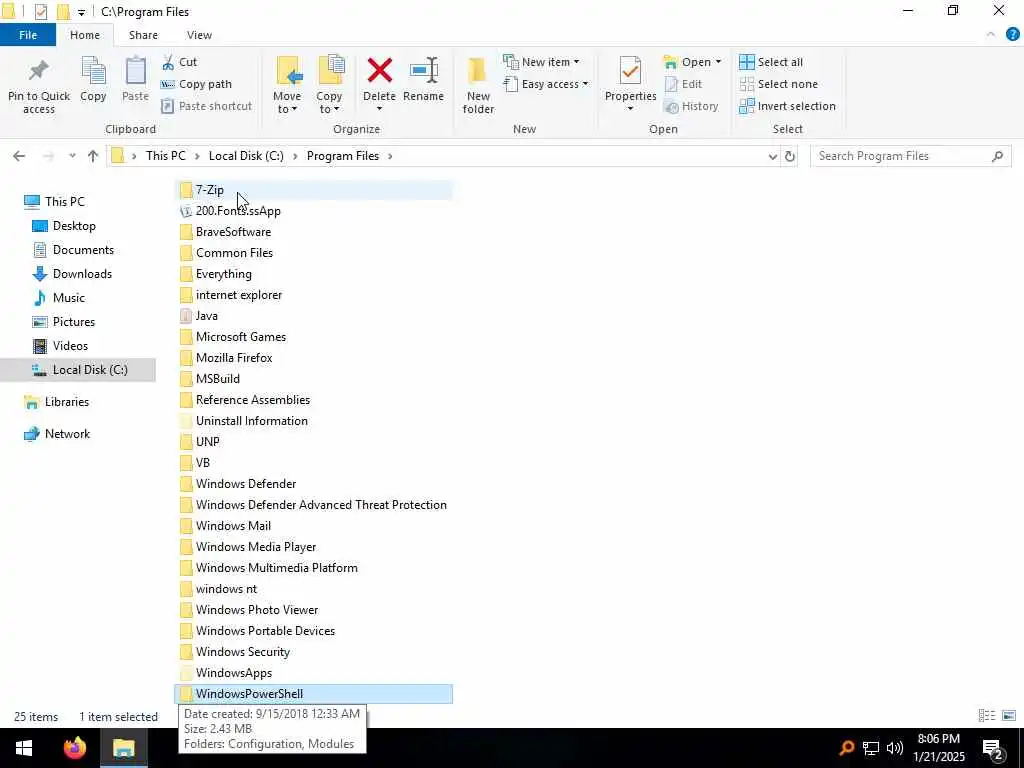The height and width of the screenshot is (768, 1024).
Task: Click the Edit icon in Open group
Action: coord(671,84)
